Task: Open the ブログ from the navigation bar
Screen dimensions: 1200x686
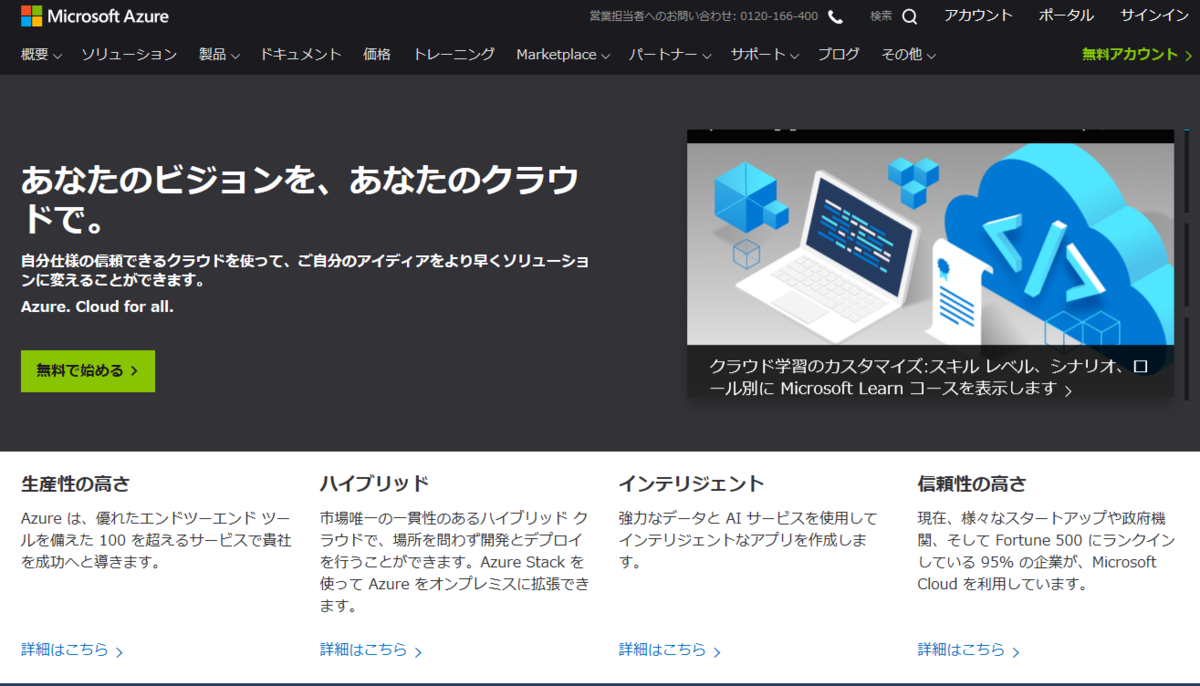Action: tap(838, 55)
